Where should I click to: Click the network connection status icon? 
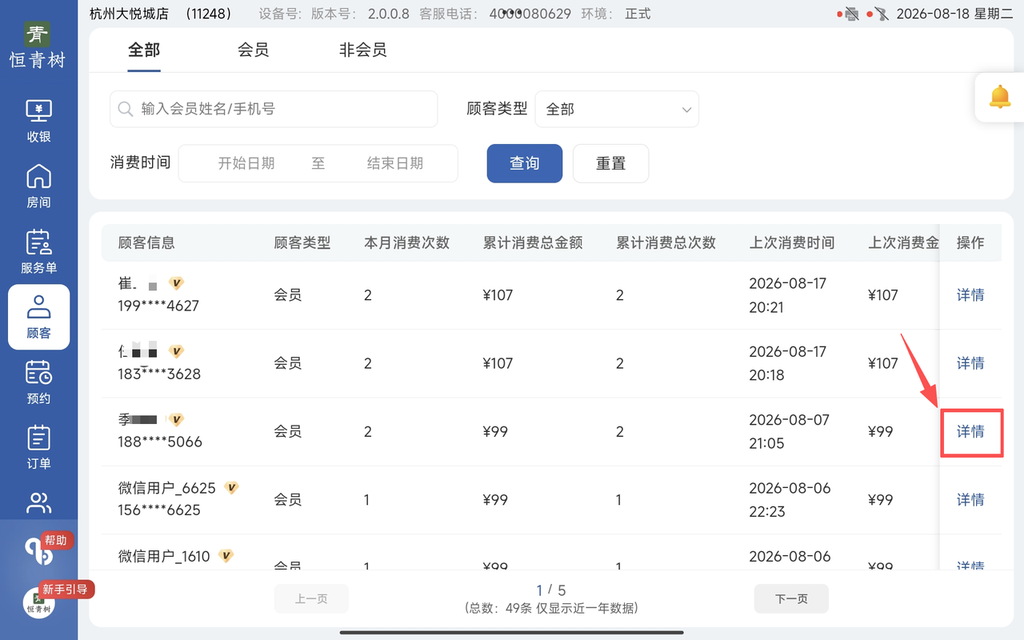[x=881, y=14]
